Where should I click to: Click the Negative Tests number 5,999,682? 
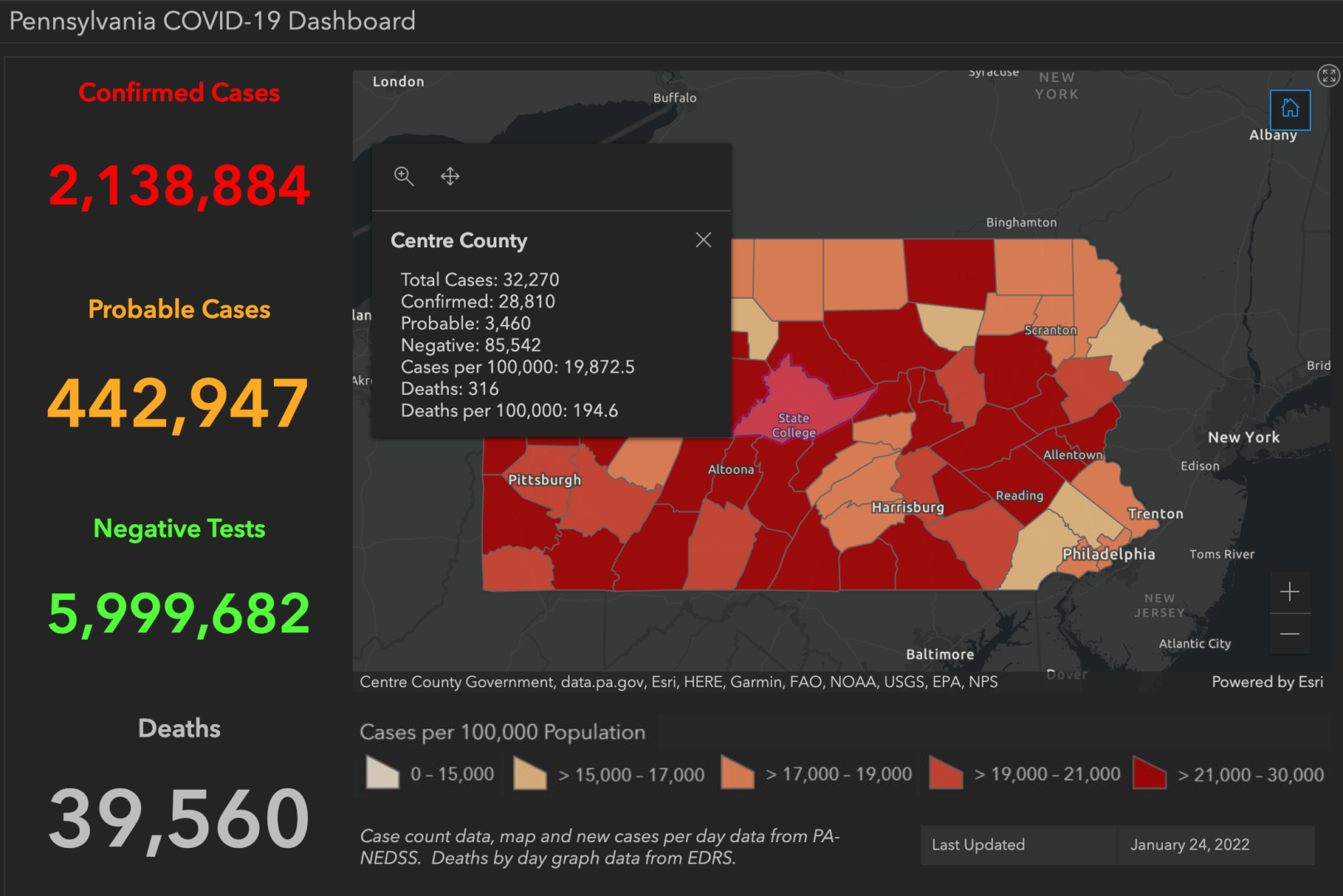coord(179,615)
